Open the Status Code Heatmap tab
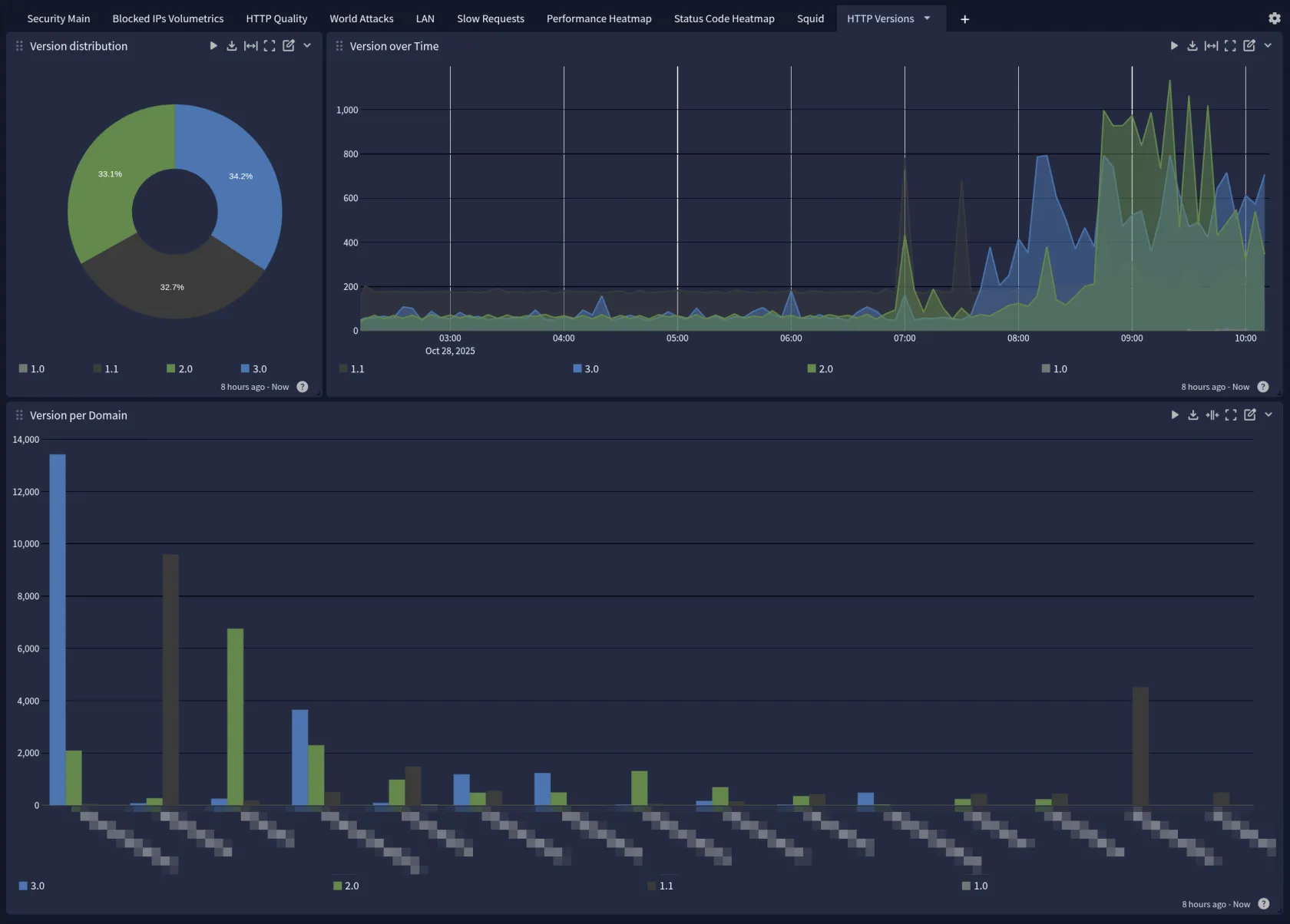The width and height of the screenshot is (1290, 924). point(724,18)
